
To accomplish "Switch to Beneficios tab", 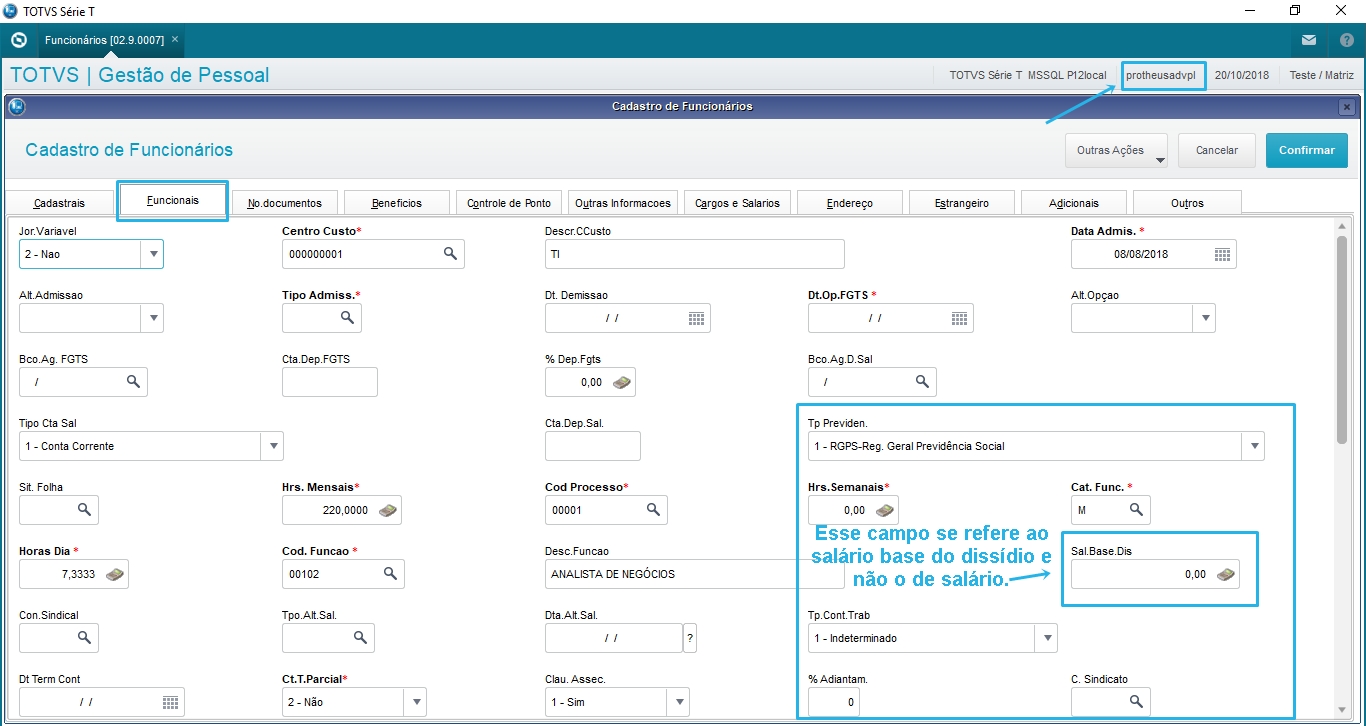I will [397, 203].
